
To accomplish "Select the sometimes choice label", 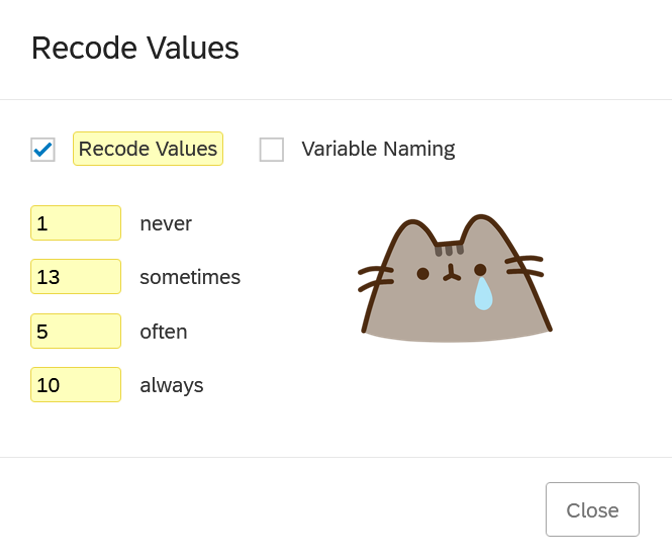I will click(x=190, y=277).
